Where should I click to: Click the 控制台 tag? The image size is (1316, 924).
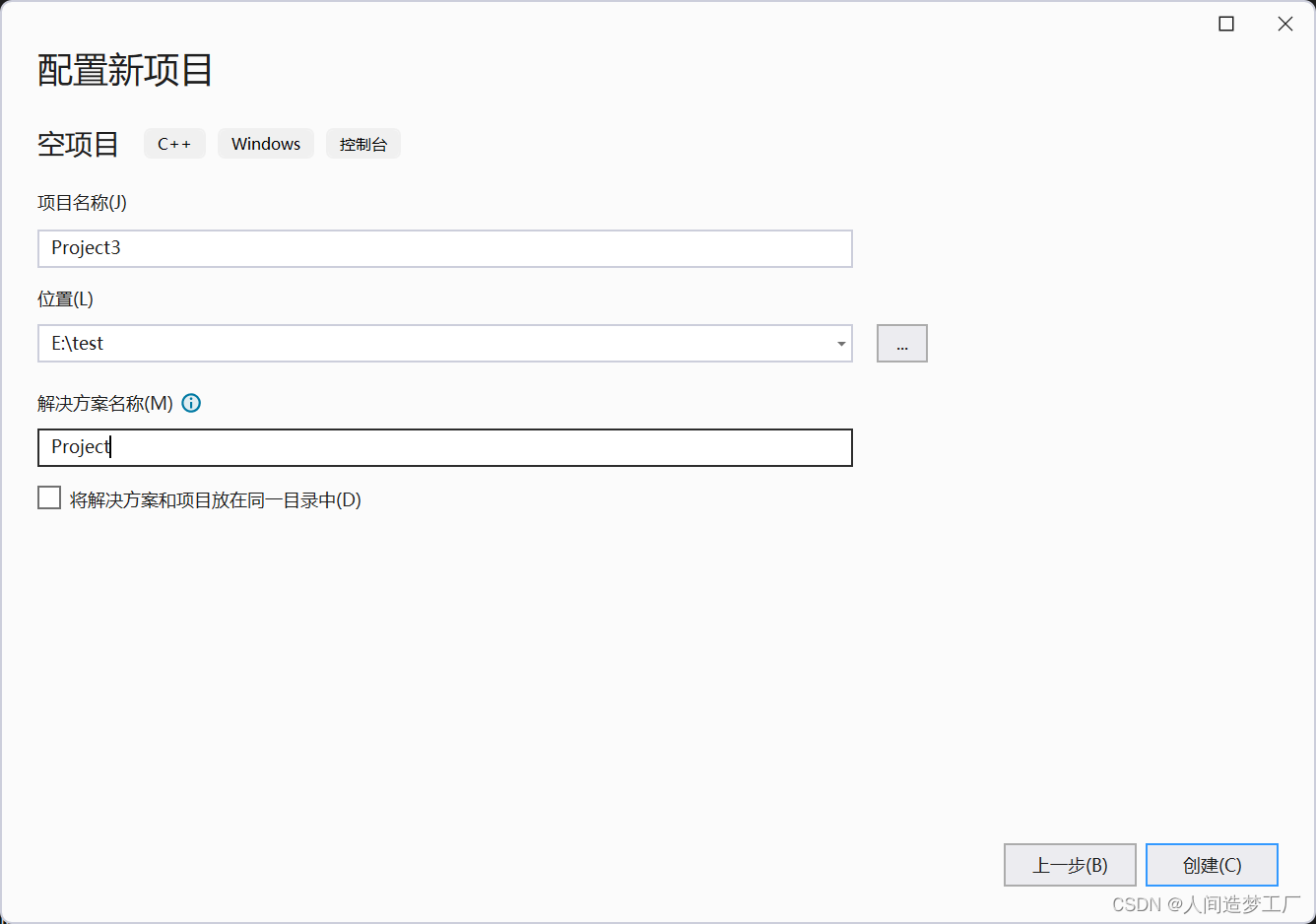pyautogui.click(x=363, y=144)
